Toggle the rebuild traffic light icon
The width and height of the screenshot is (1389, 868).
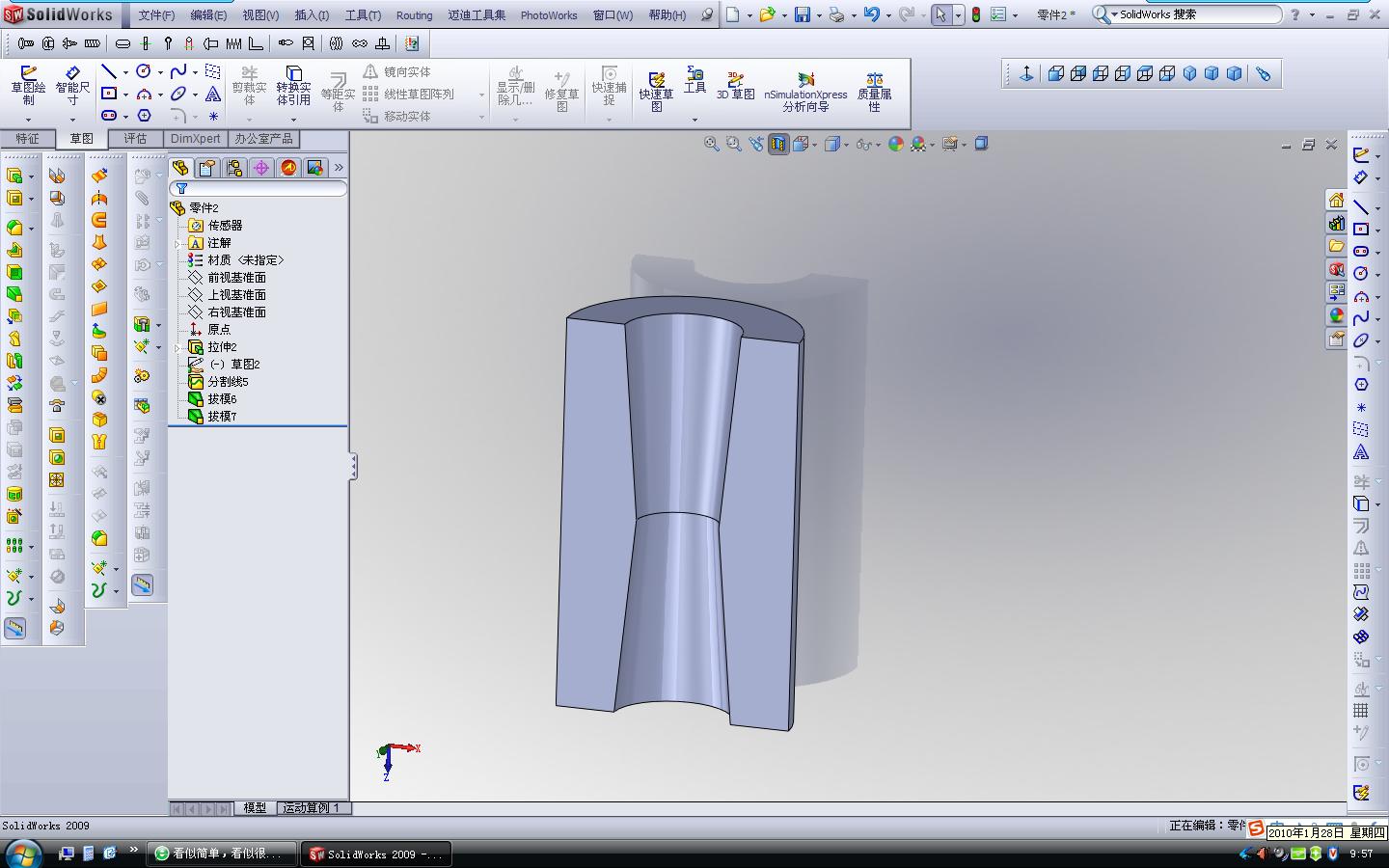click(976, 14)
